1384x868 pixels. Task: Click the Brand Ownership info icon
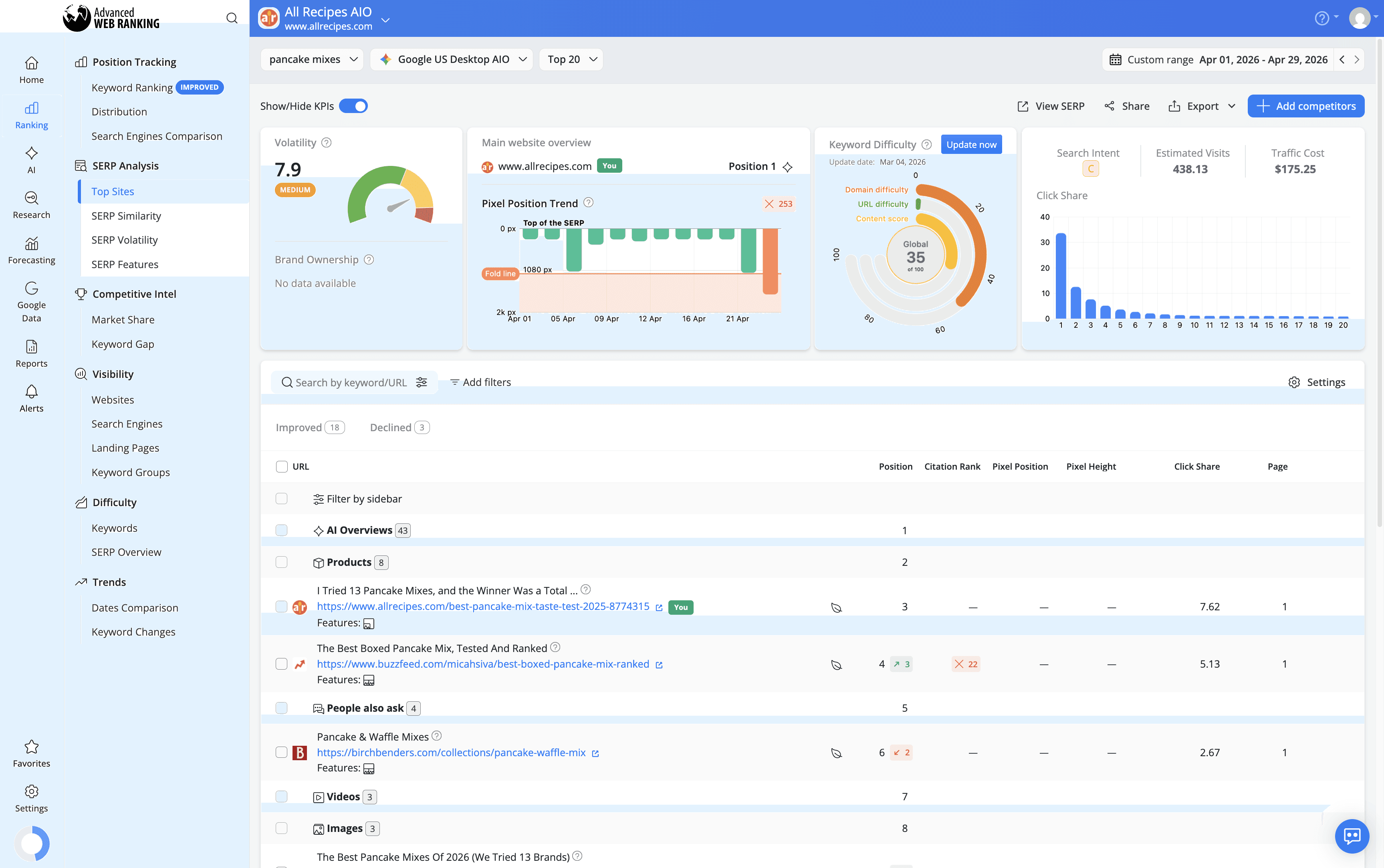point(369,260)
